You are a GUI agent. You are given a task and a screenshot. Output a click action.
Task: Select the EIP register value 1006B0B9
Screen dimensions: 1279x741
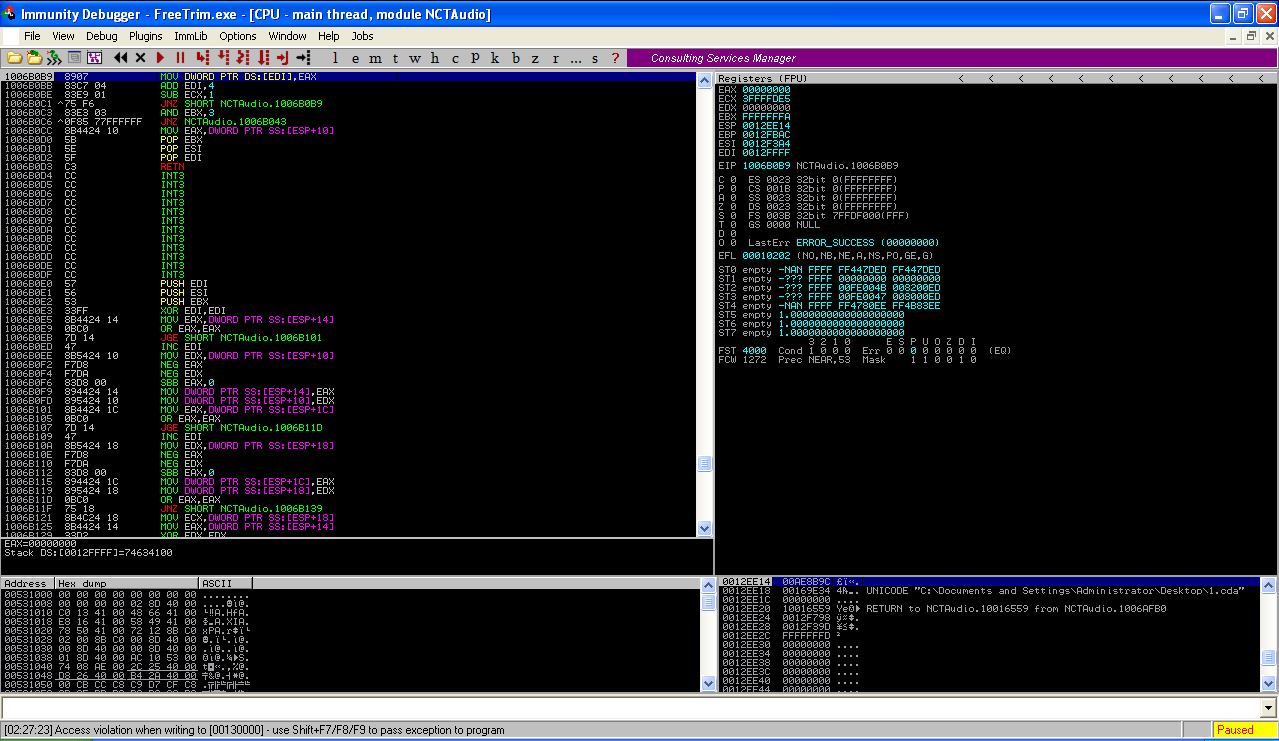(x=766, y=165)
